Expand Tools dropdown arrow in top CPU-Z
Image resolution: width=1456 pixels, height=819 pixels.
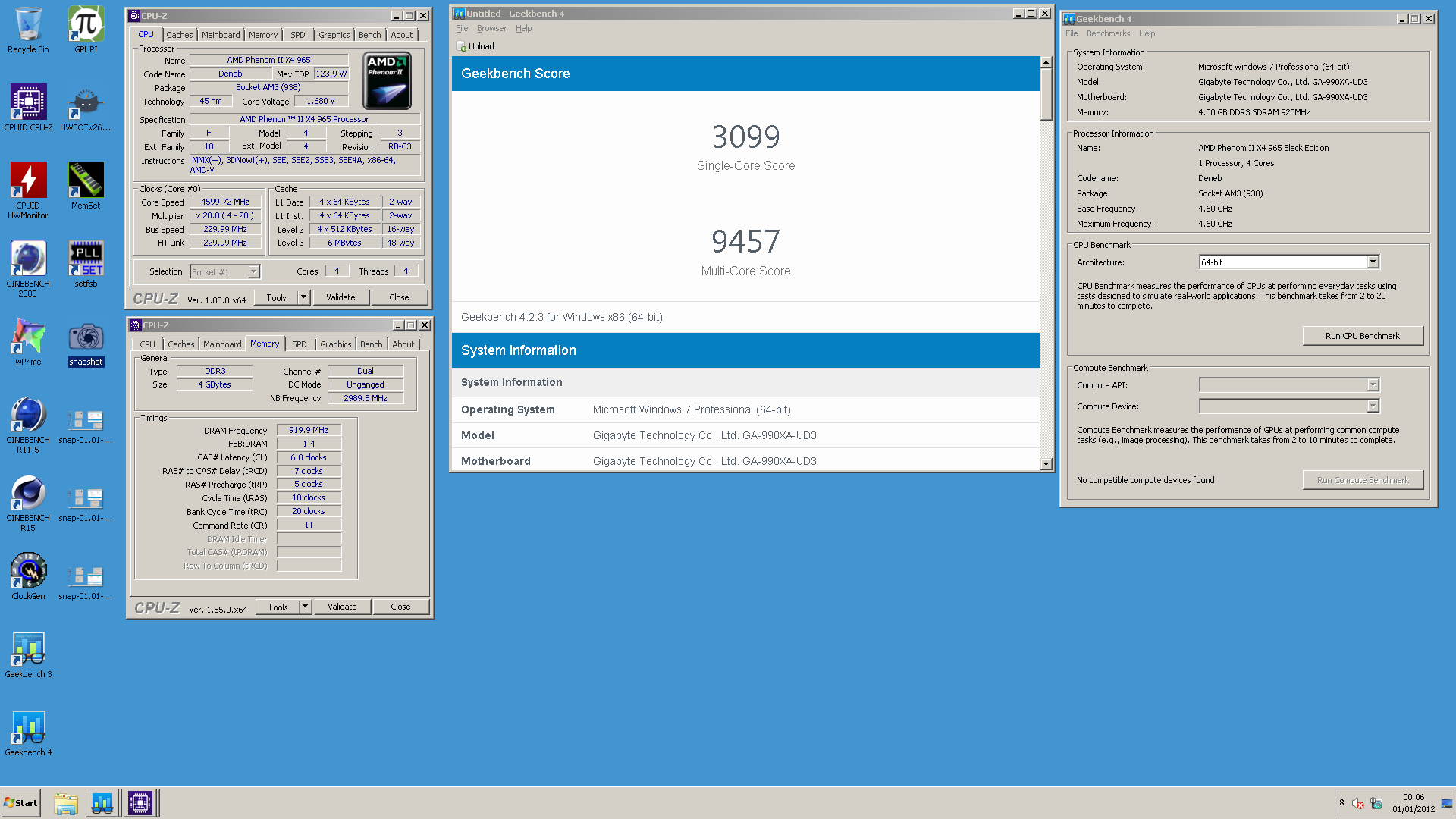click(x=303, y=298)
